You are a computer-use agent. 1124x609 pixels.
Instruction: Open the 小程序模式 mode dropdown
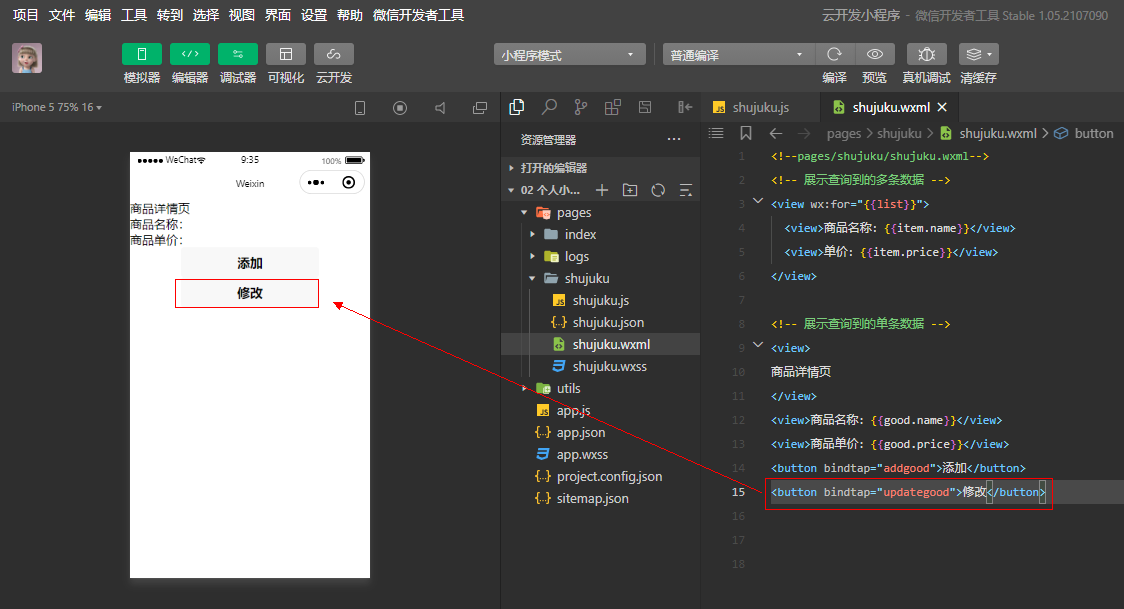[569, 54]
